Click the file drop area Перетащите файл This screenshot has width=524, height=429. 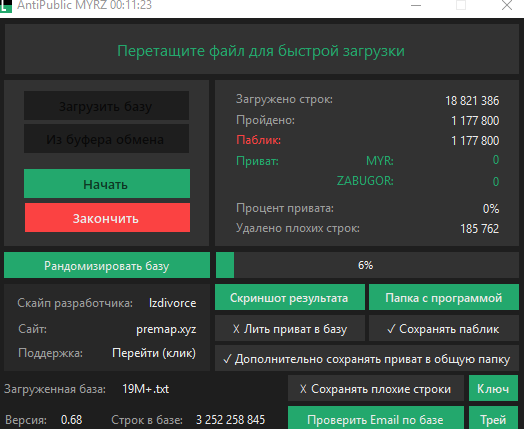tap(262, 49)
